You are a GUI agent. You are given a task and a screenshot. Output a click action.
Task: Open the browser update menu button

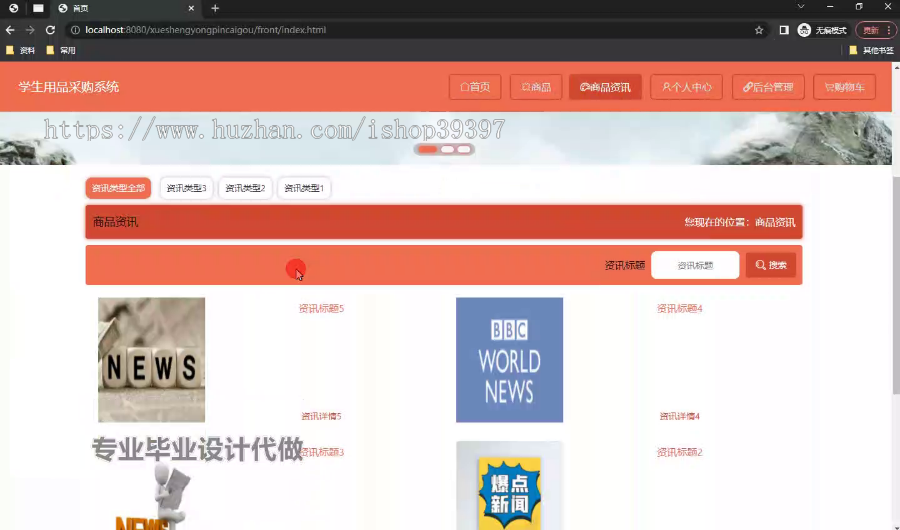click(x=876, y=30)
